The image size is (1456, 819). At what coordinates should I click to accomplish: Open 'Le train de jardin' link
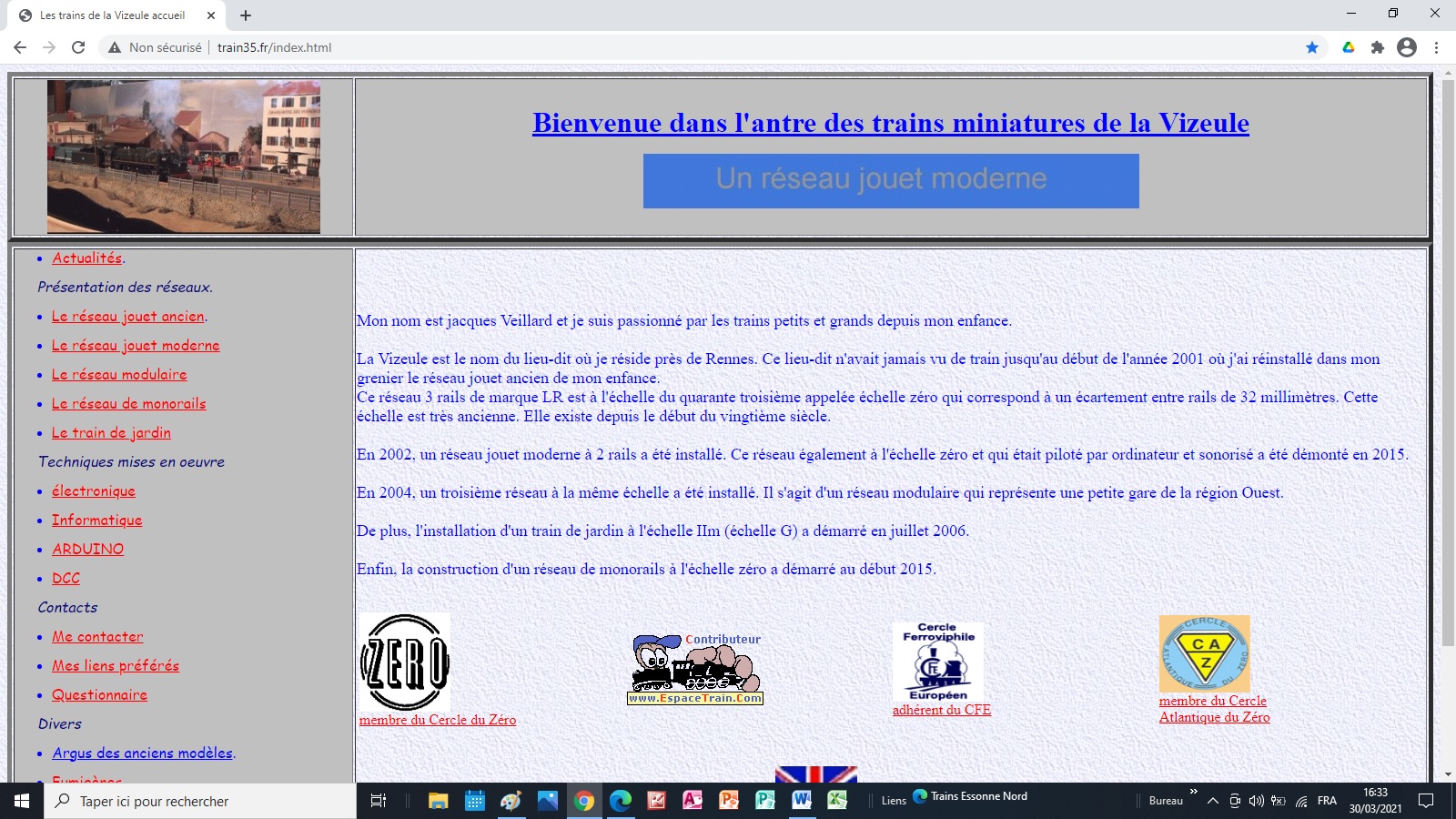point(111,433)
